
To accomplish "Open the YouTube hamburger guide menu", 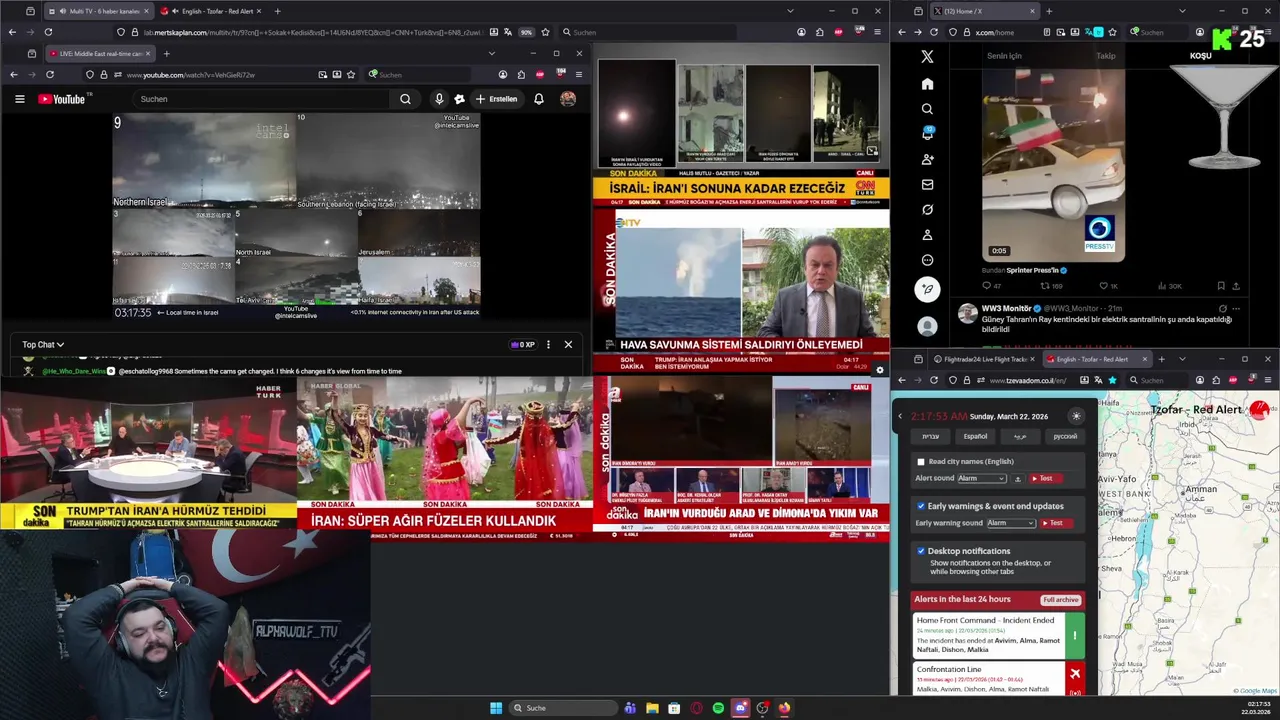I will tap(19, 99).
